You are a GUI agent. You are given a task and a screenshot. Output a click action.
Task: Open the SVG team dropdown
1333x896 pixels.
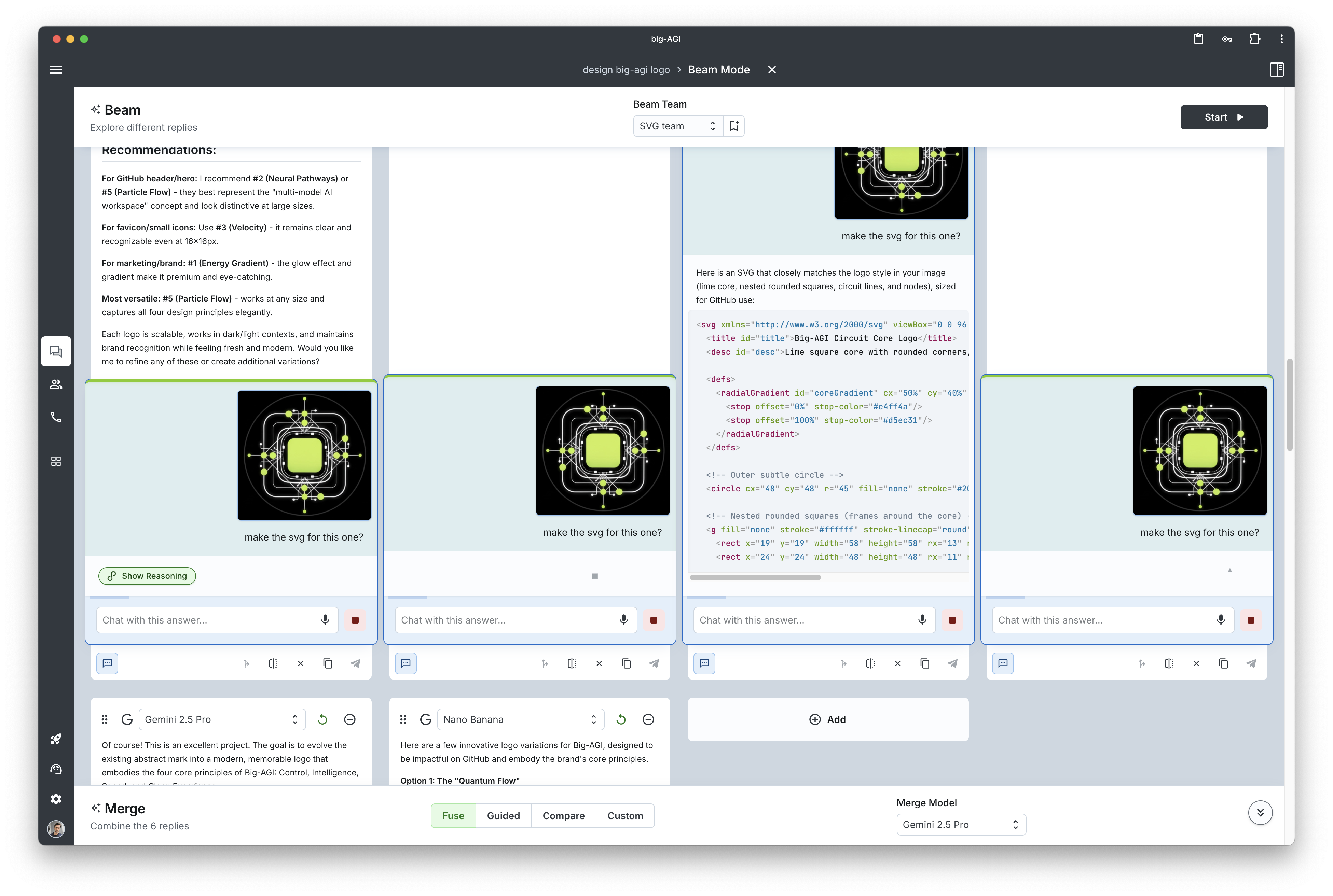[x=677, y=126]
